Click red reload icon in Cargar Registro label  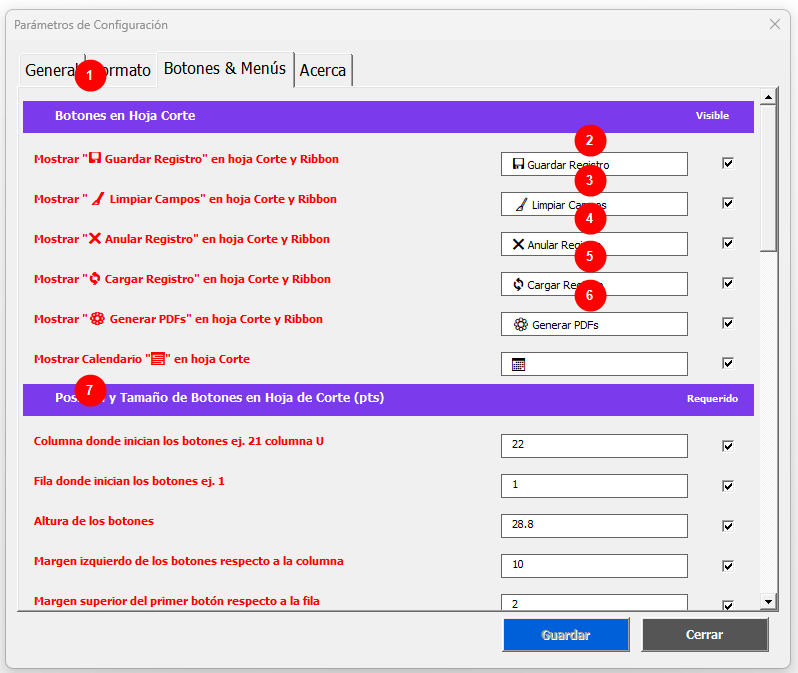coord(95,279)
